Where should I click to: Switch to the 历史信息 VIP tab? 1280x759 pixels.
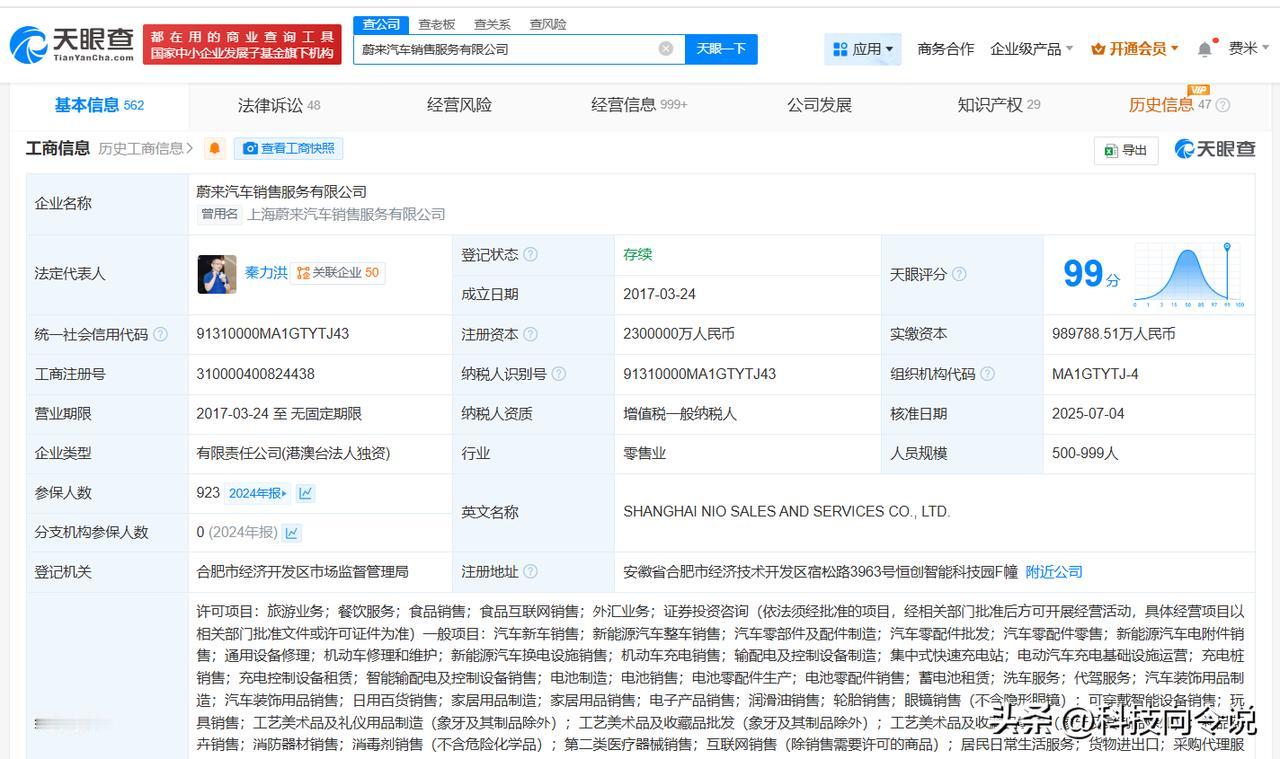(1170, 105)
